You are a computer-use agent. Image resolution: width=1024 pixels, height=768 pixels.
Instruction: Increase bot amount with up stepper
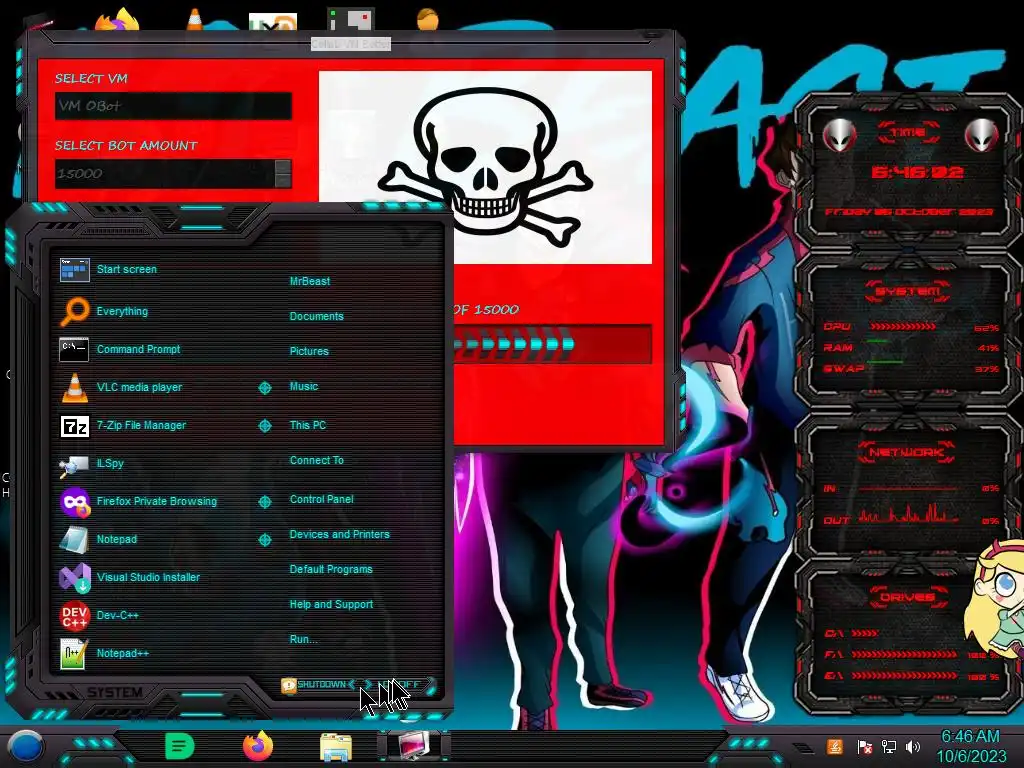coord(283,167)
